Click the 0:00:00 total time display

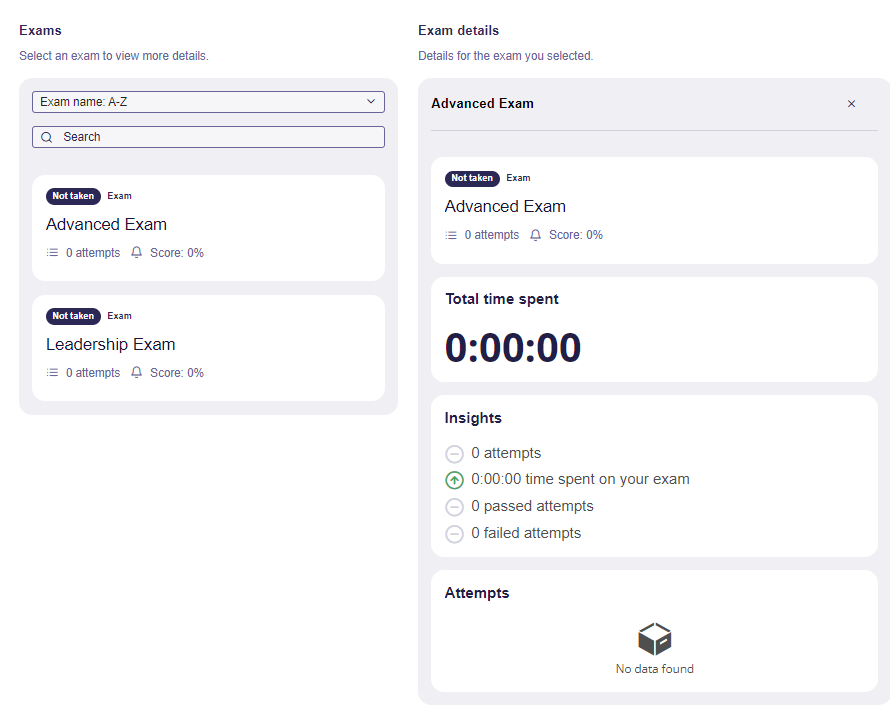pos(511,347)
